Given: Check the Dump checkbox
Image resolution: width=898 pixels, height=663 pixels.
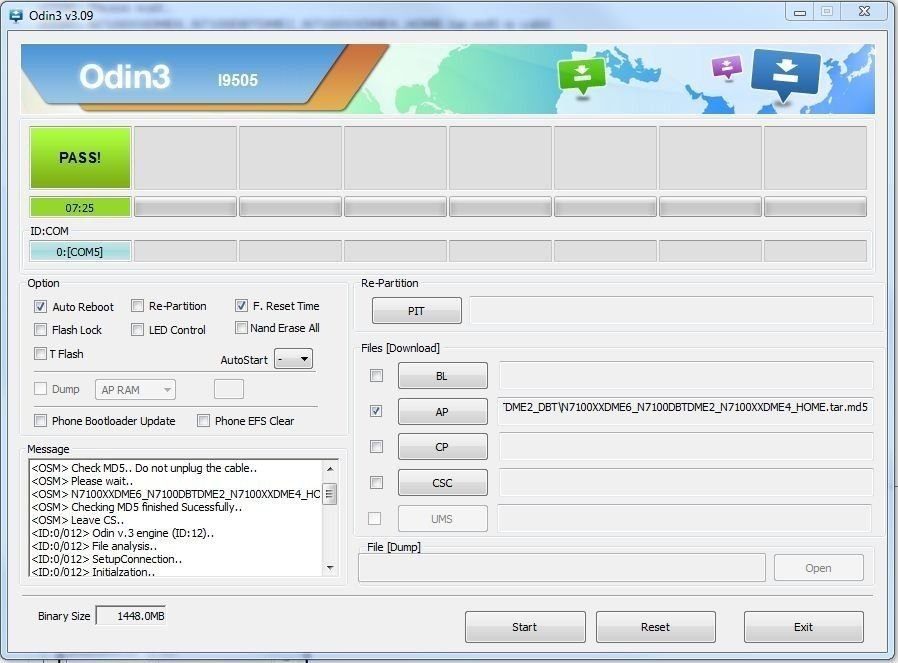Looking at the screenshot, I should click(40, 389).
